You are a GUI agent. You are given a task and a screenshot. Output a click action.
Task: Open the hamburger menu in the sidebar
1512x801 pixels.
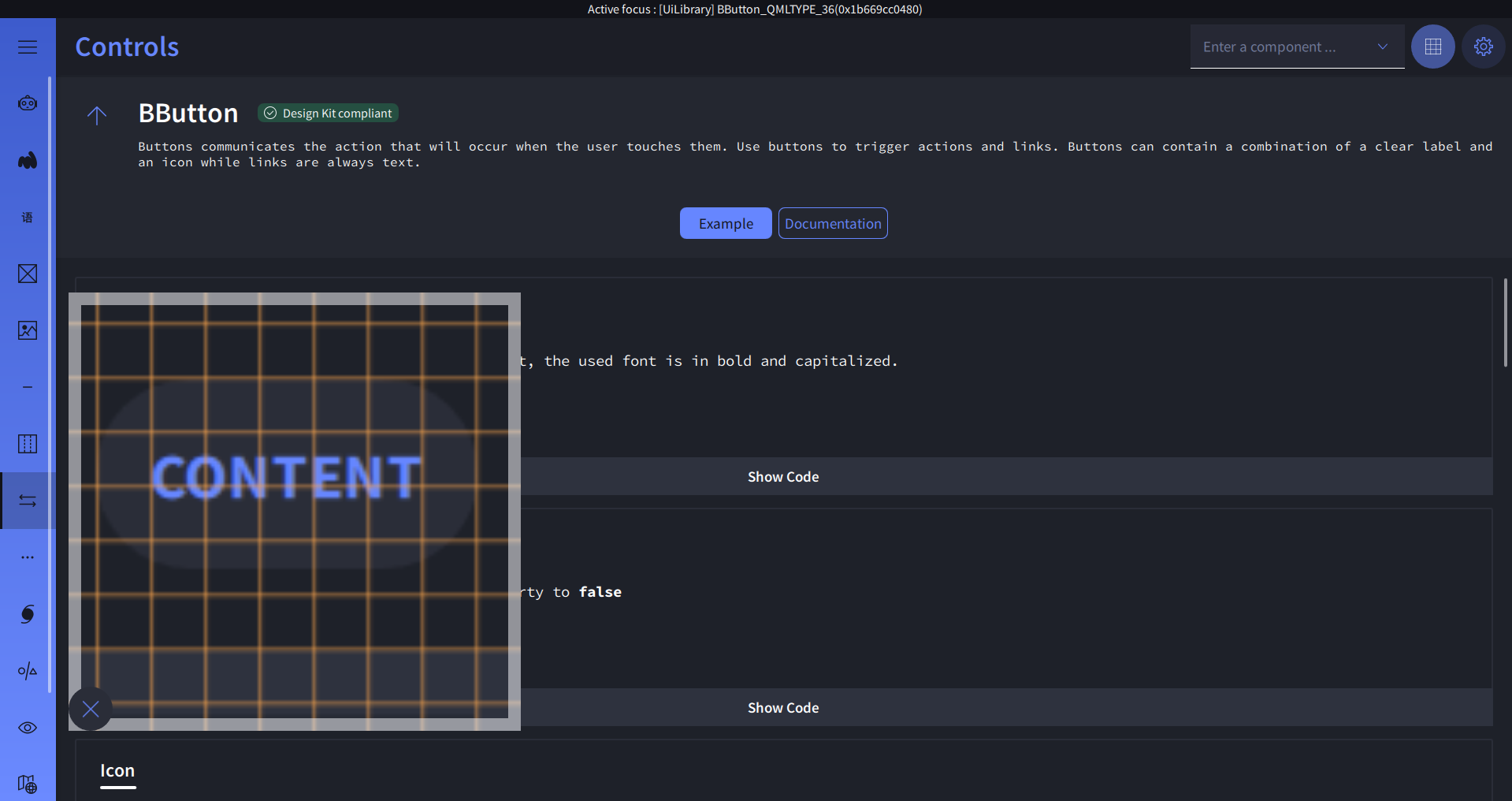28,47
